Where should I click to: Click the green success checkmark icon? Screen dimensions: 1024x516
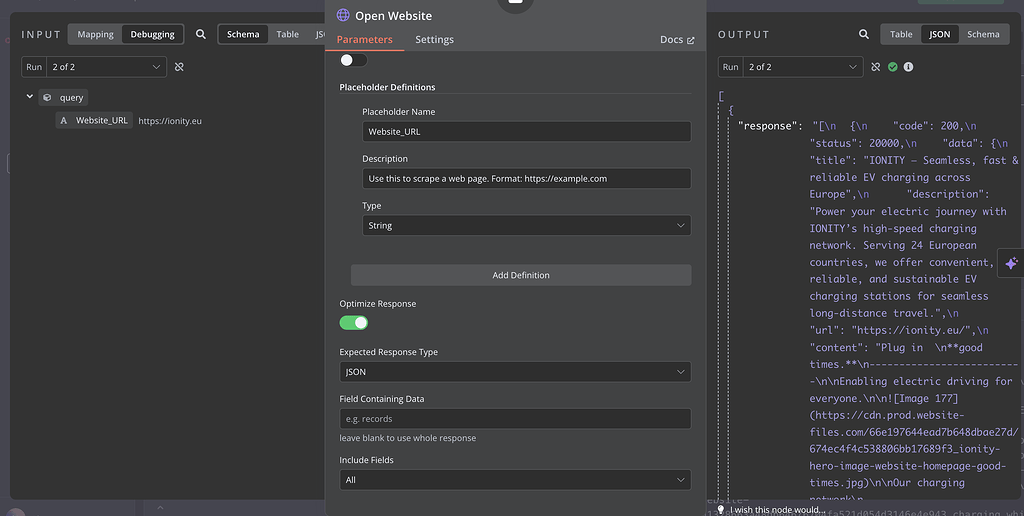(x=892, y=67)
